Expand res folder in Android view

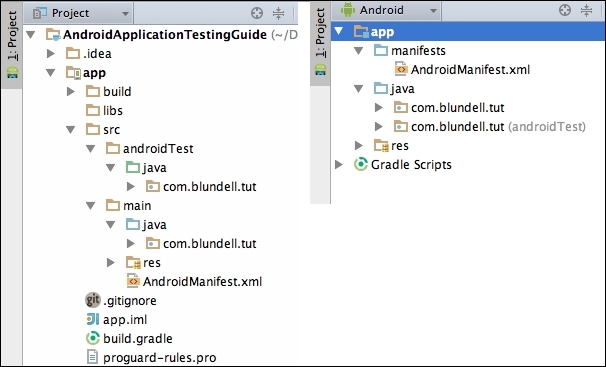[359, 146]
